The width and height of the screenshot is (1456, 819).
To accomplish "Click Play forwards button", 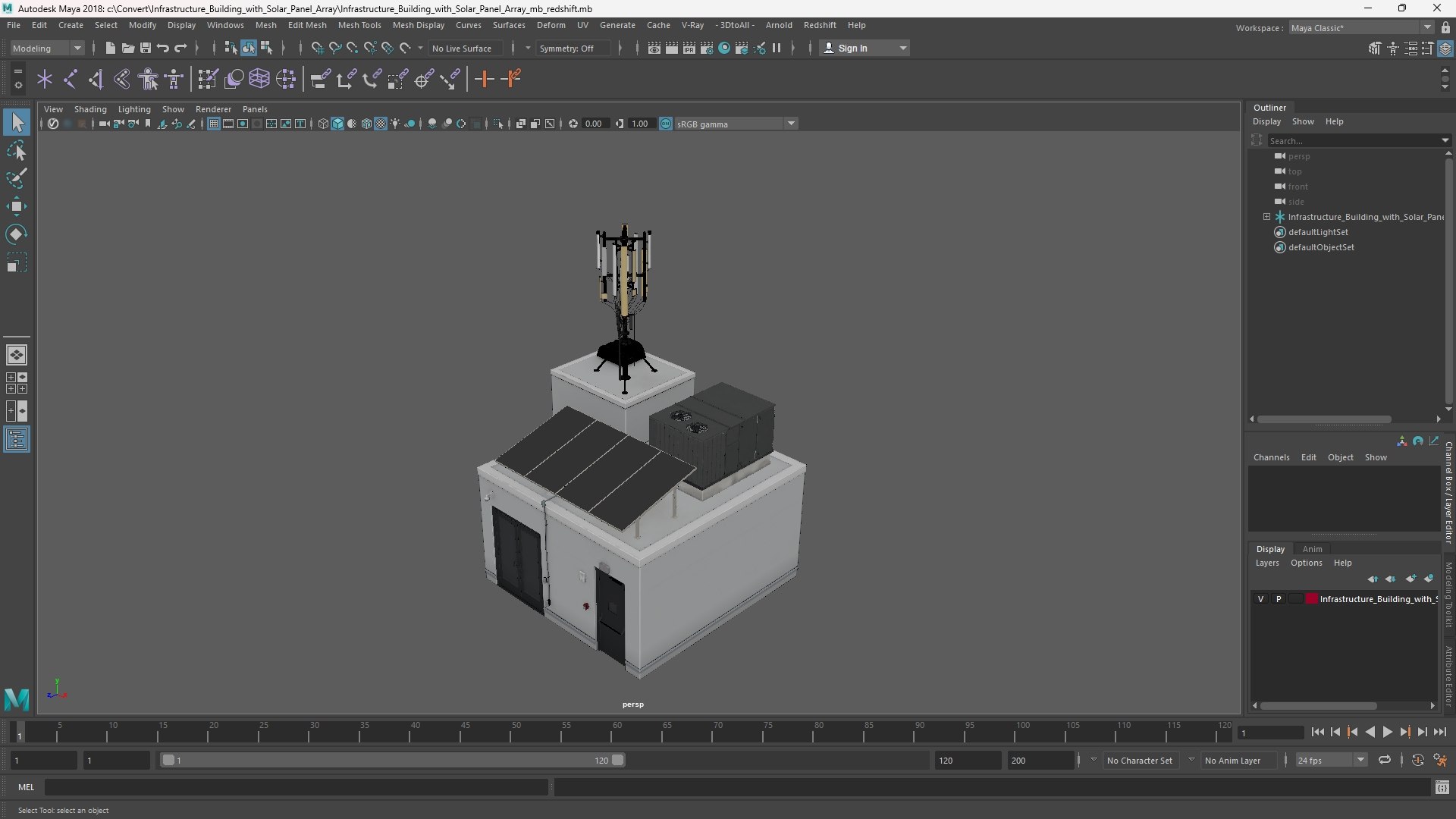I will (1387, 732).
